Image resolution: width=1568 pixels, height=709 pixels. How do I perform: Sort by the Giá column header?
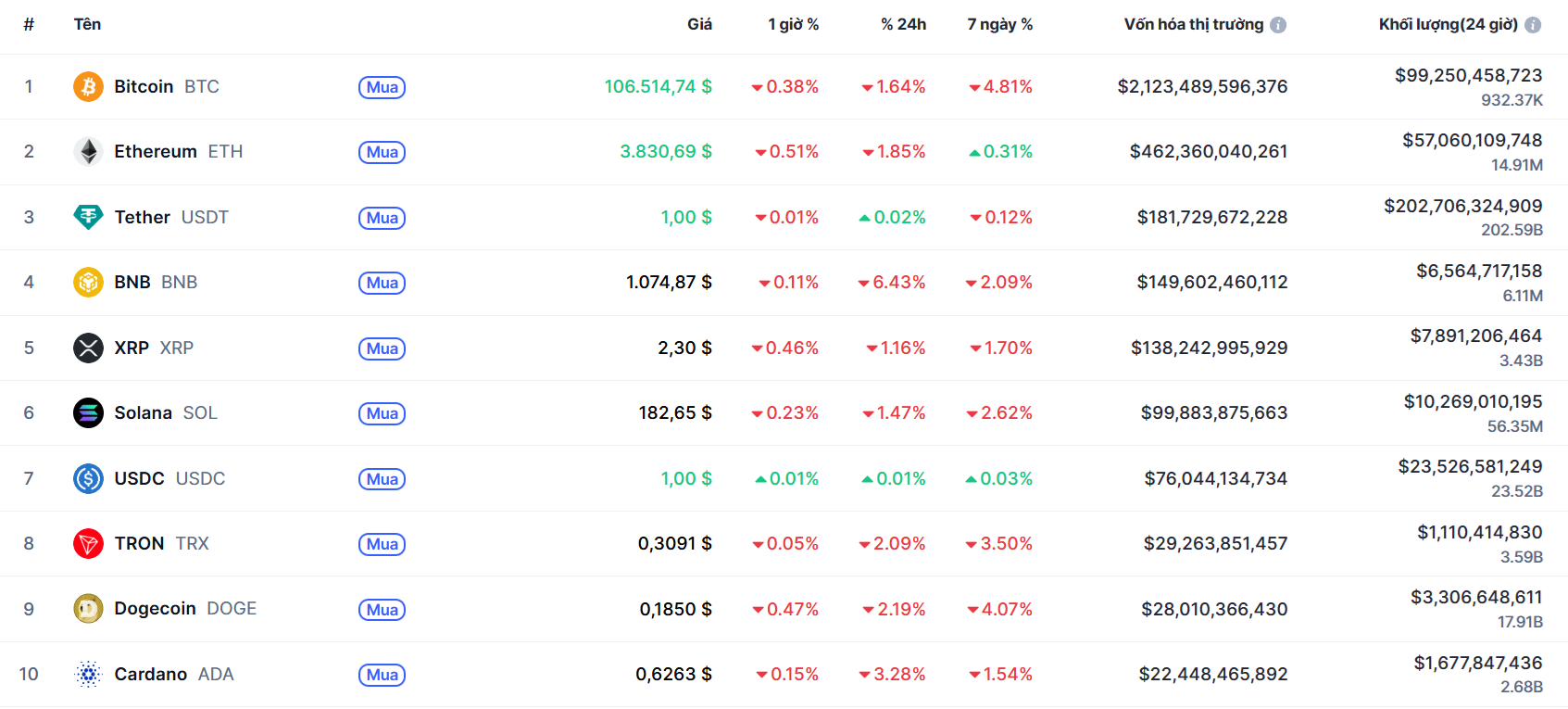pyautogui.click(x=699, y=24)
